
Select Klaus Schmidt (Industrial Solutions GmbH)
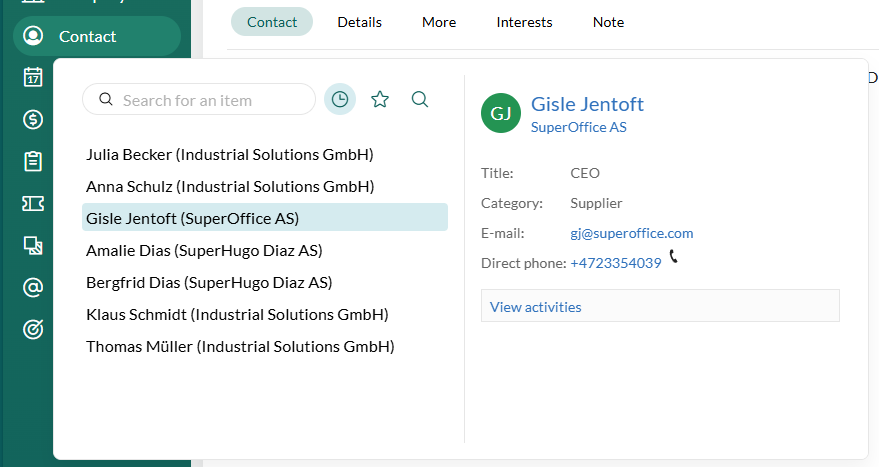[x=237, y=315]
